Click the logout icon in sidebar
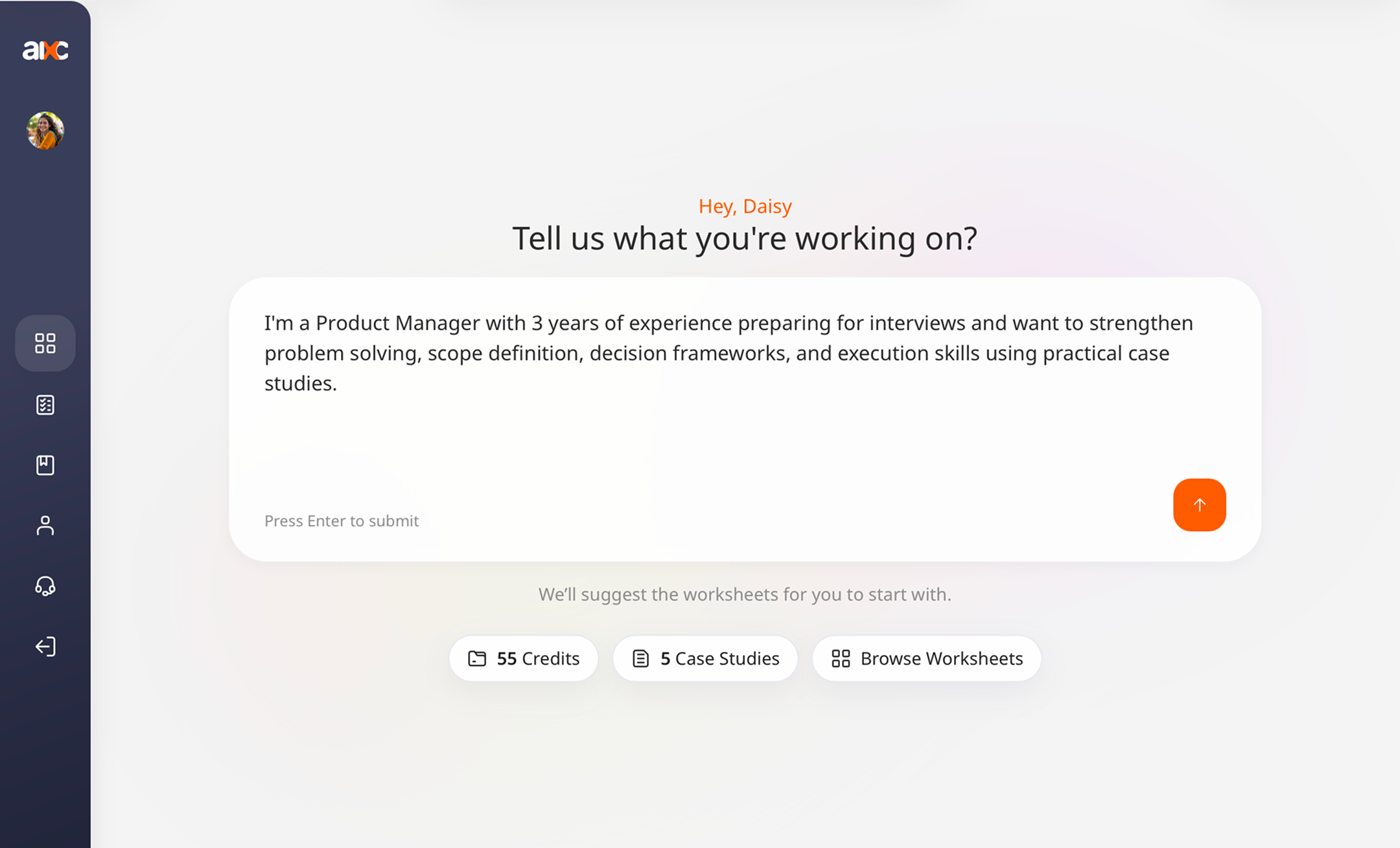1400x848 pixels. pyautogui.click(x=45, y=647)
